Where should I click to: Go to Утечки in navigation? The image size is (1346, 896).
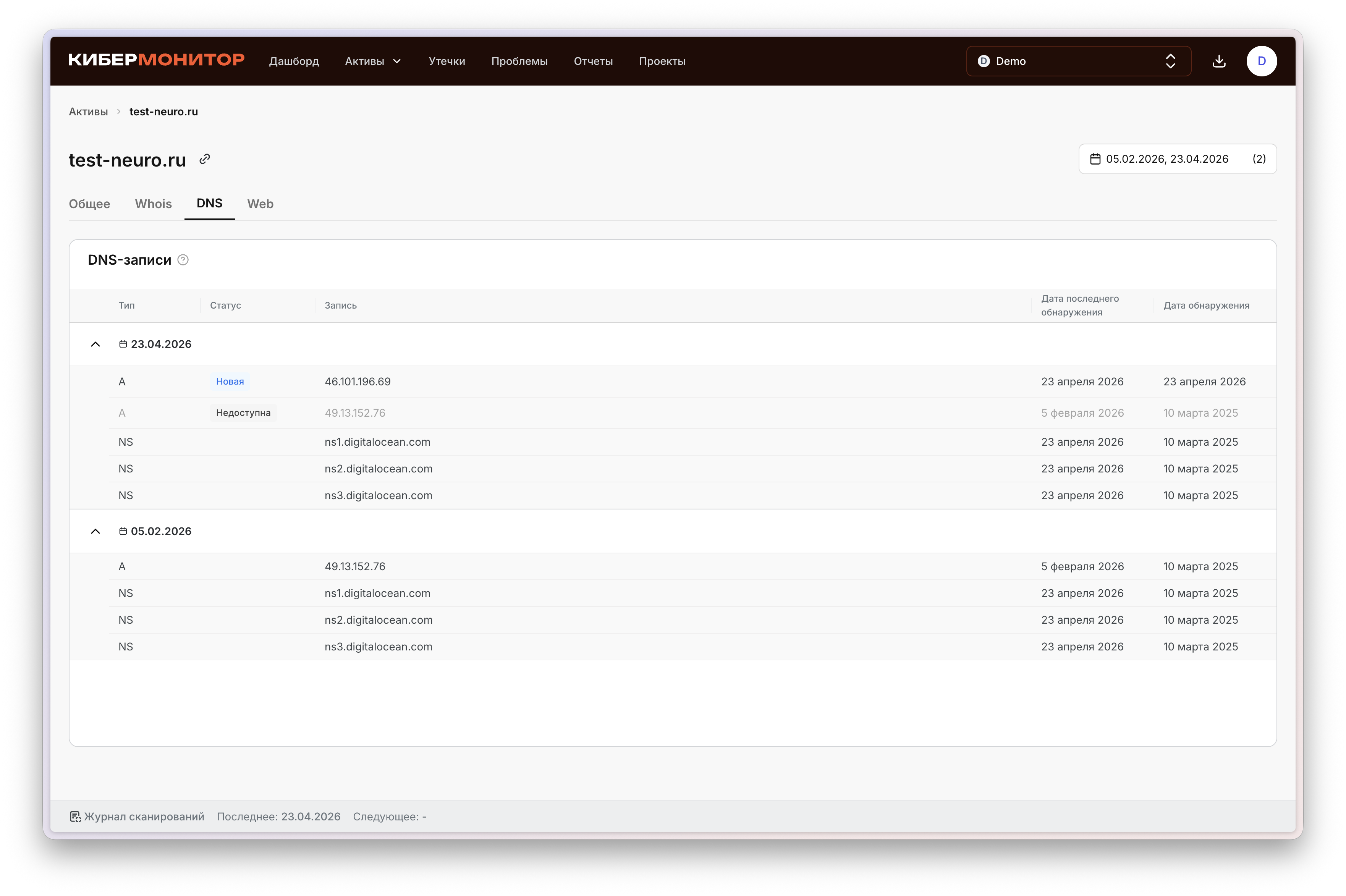[x=447, y=61]
